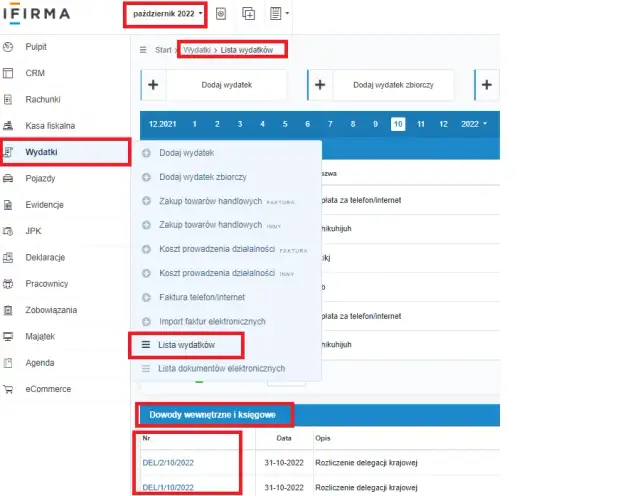Open eCommerce section
The width and height of the screenshot is (640, 496).
(48, 389)
